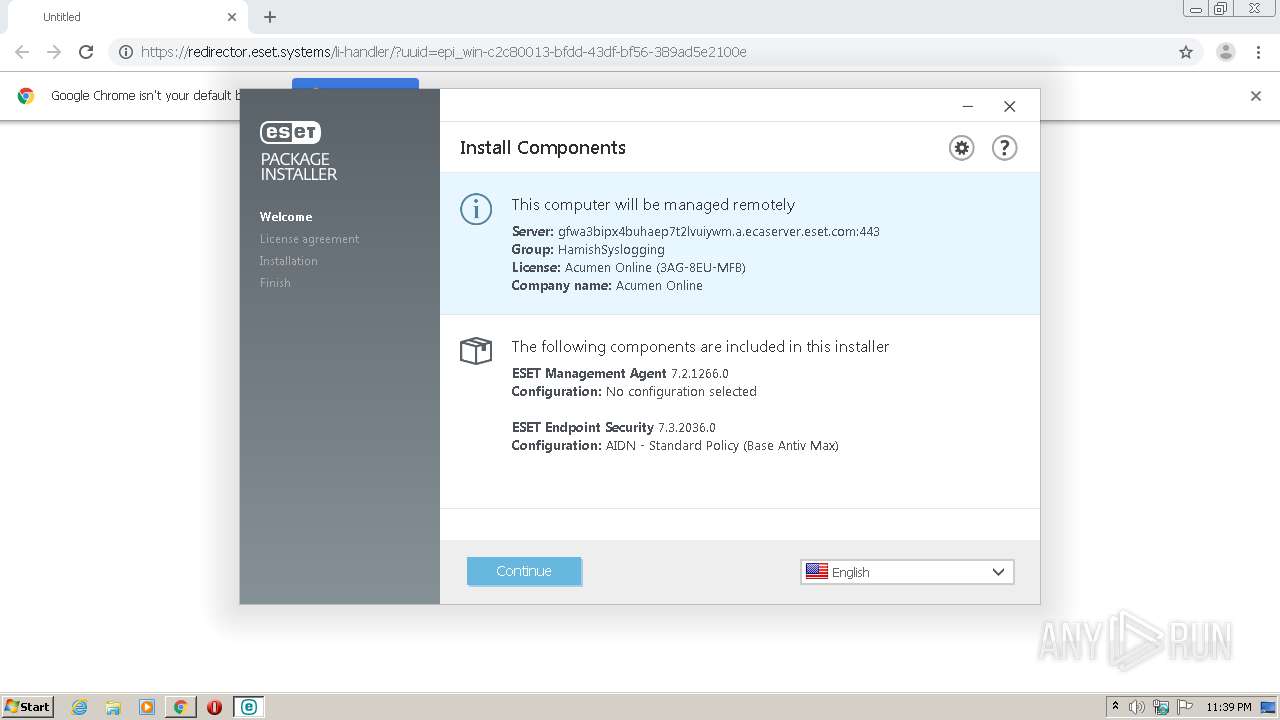Click the Install Components heading

click(543, 148)
